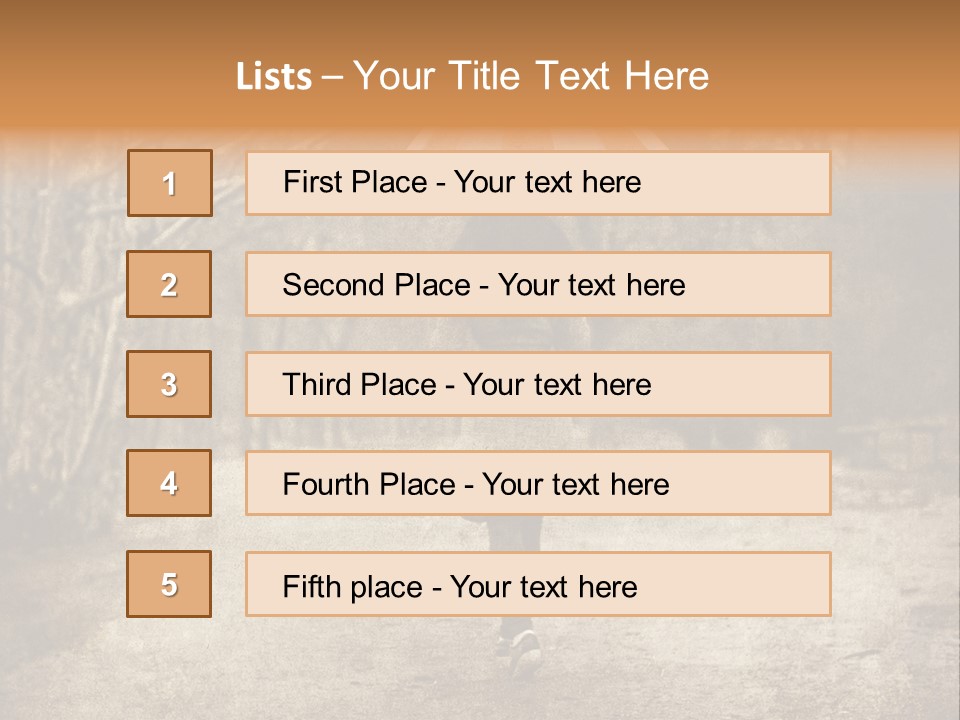This screenshot has height=720, width=960.
Task: Click the words 'Third Place'
Action: click(x=359, y=384)
